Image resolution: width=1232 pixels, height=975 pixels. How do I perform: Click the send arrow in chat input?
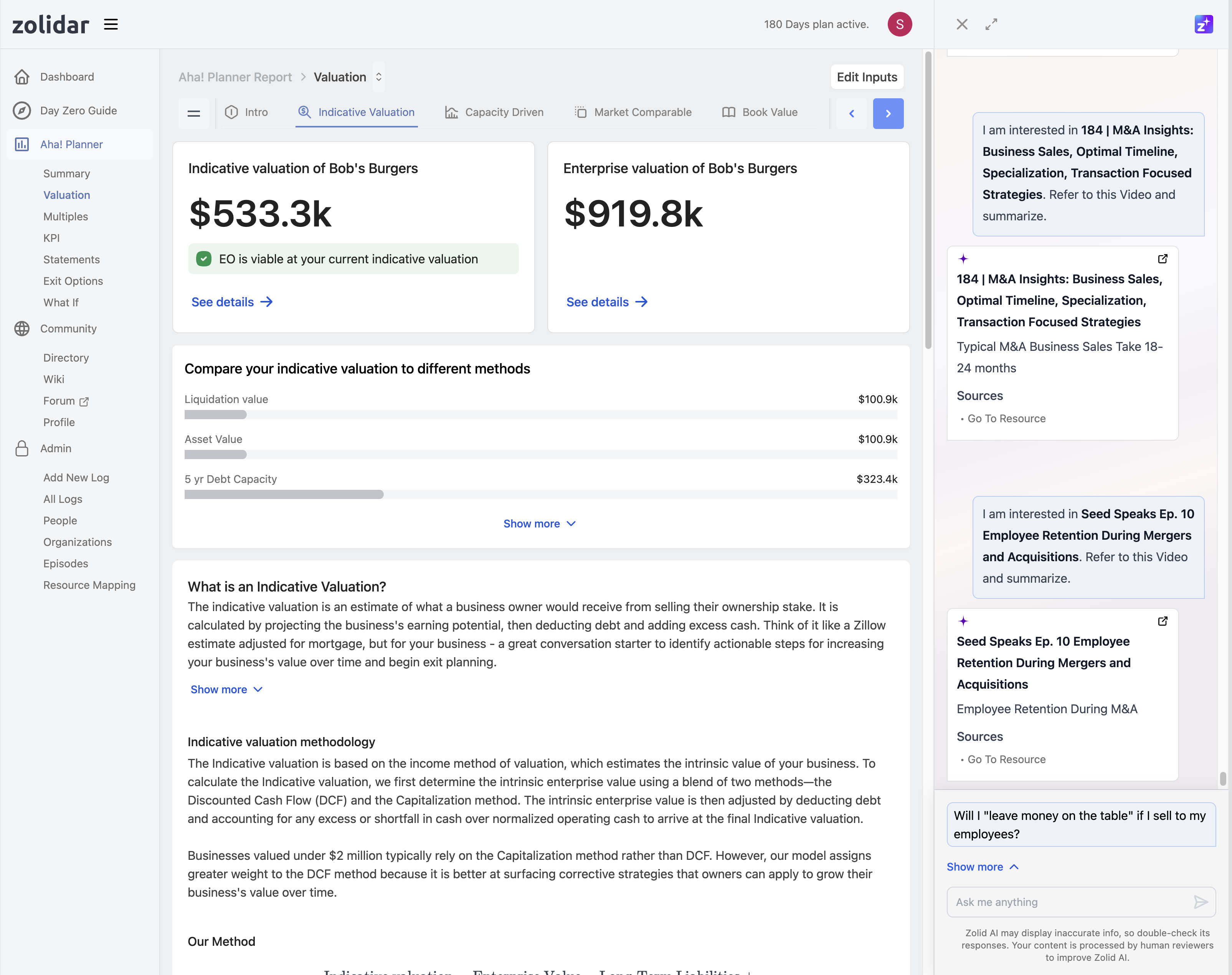[x=1200, y=902]
